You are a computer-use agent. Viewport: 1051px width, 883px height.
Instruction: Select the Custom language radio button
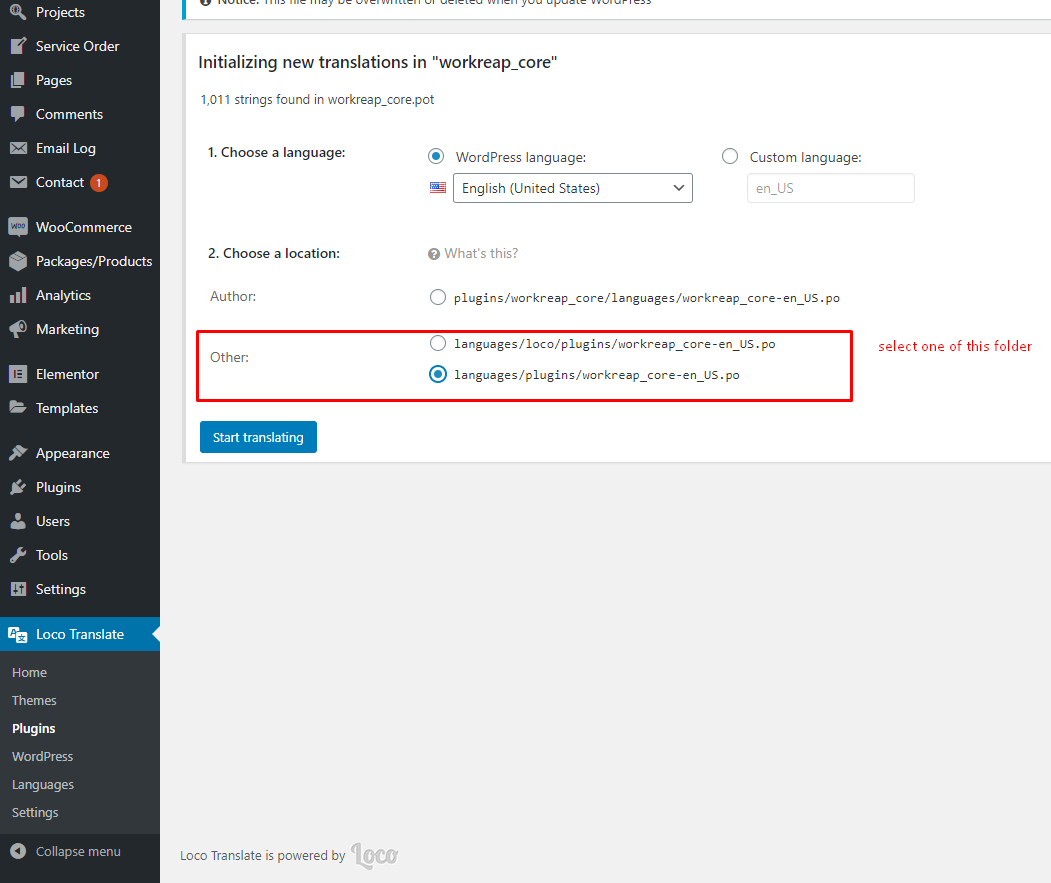[x=730, y=156]
